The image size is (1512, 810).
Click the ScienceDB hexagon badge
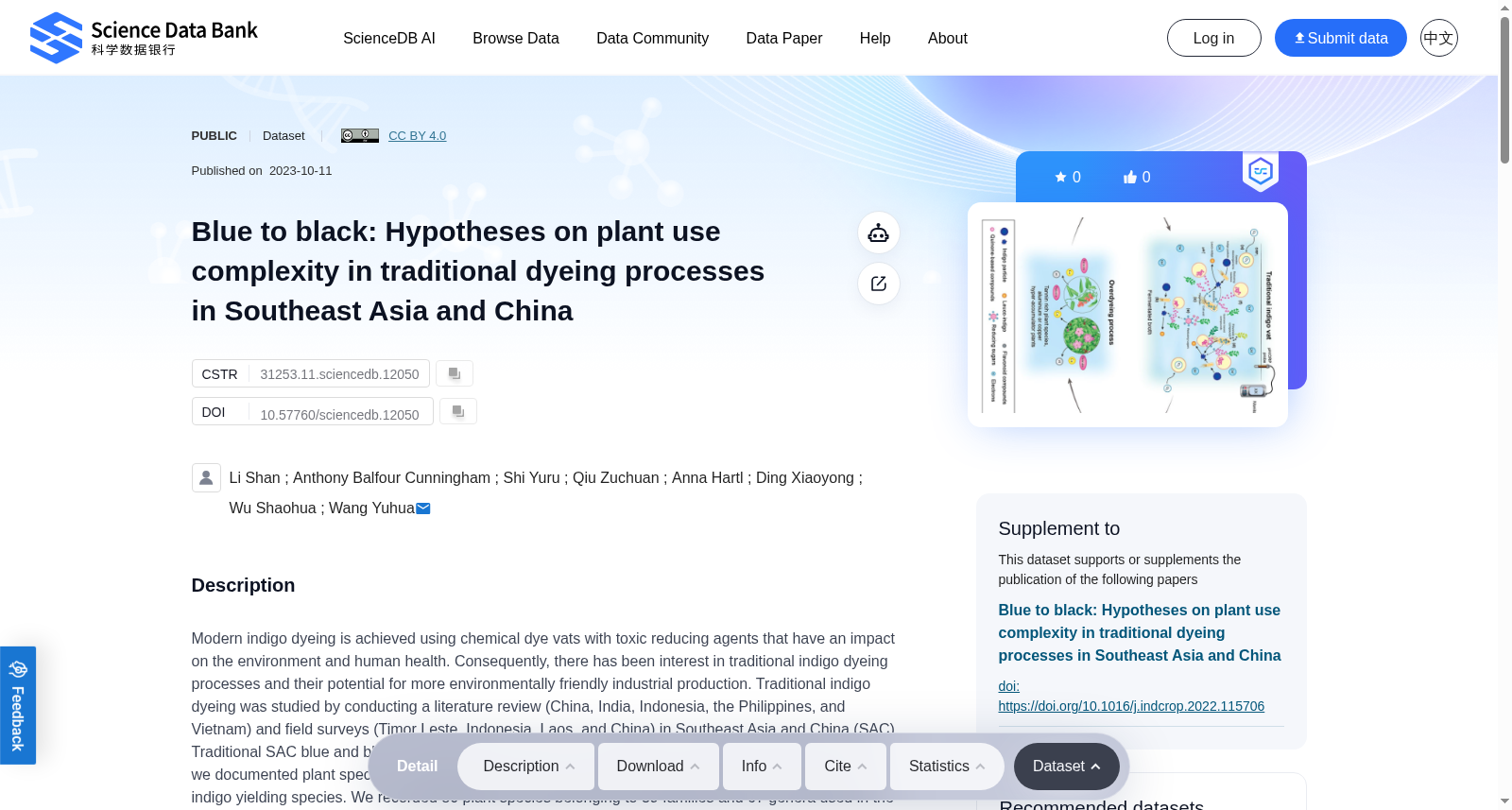coord(1261,171)
